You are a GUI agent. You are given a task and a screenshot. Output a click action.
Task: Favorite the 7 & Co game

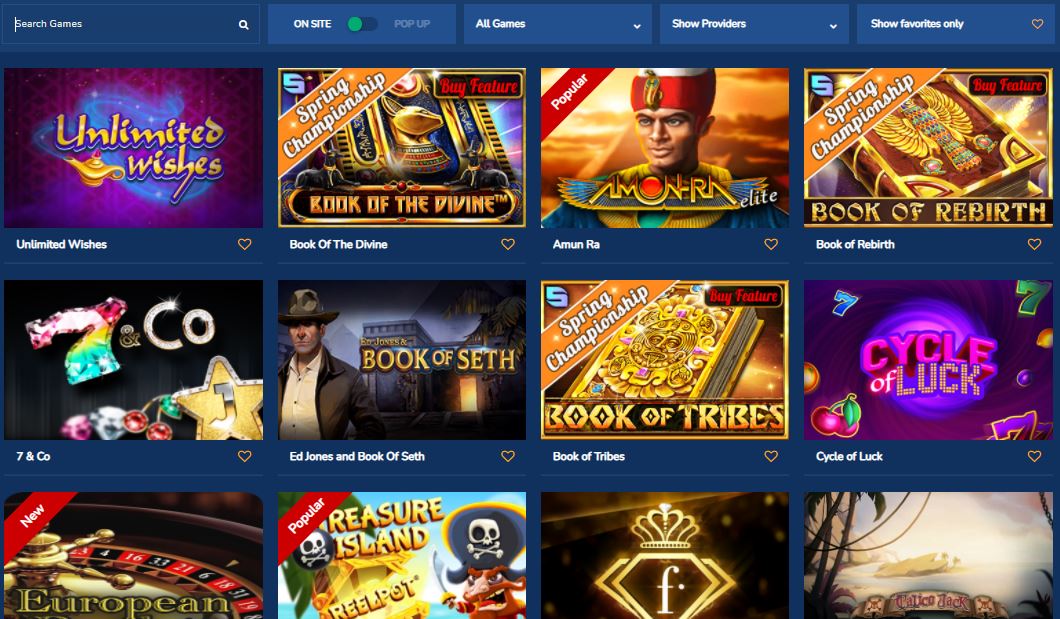pos(245,456)
